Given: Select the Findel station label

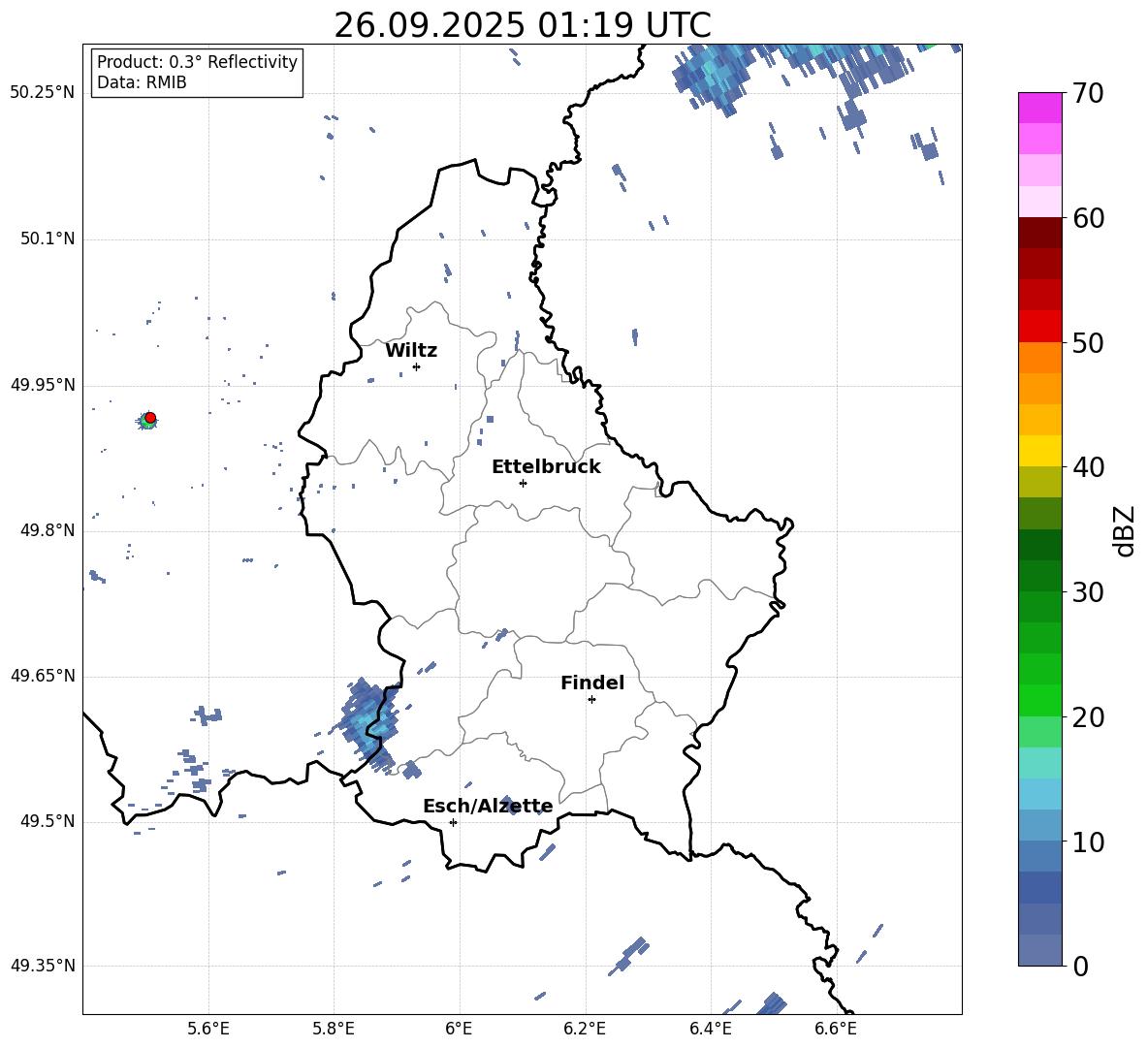Looking at the screenshot, I should pos(592,683).
